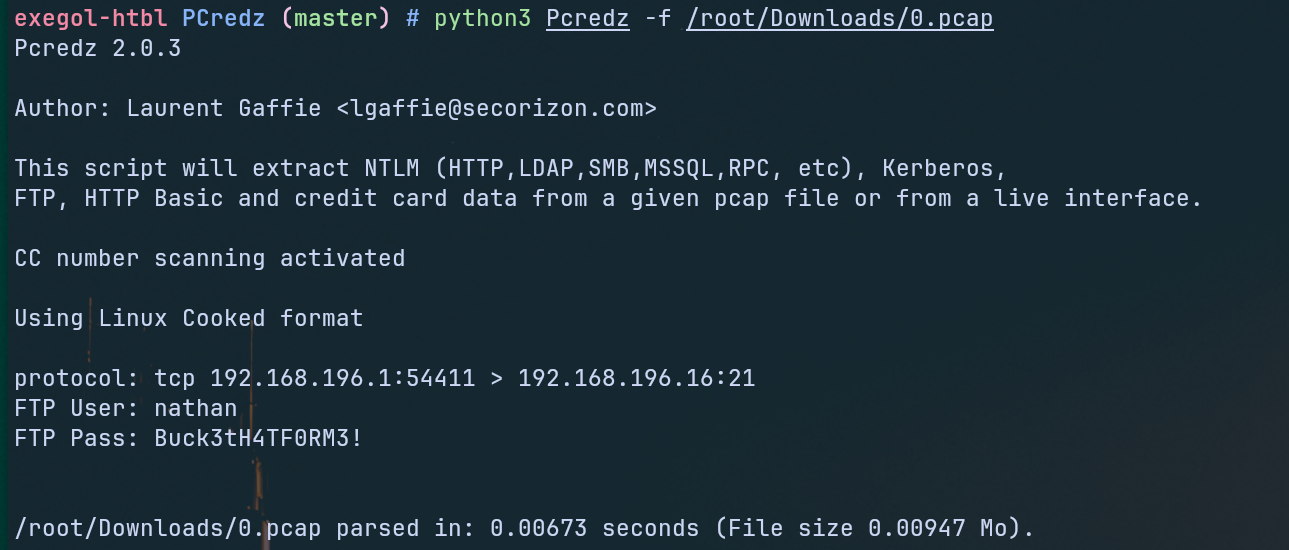1289x550 pixels.
Task: Click the destination address 192.168.196.16:21
Action: (636, 378)
